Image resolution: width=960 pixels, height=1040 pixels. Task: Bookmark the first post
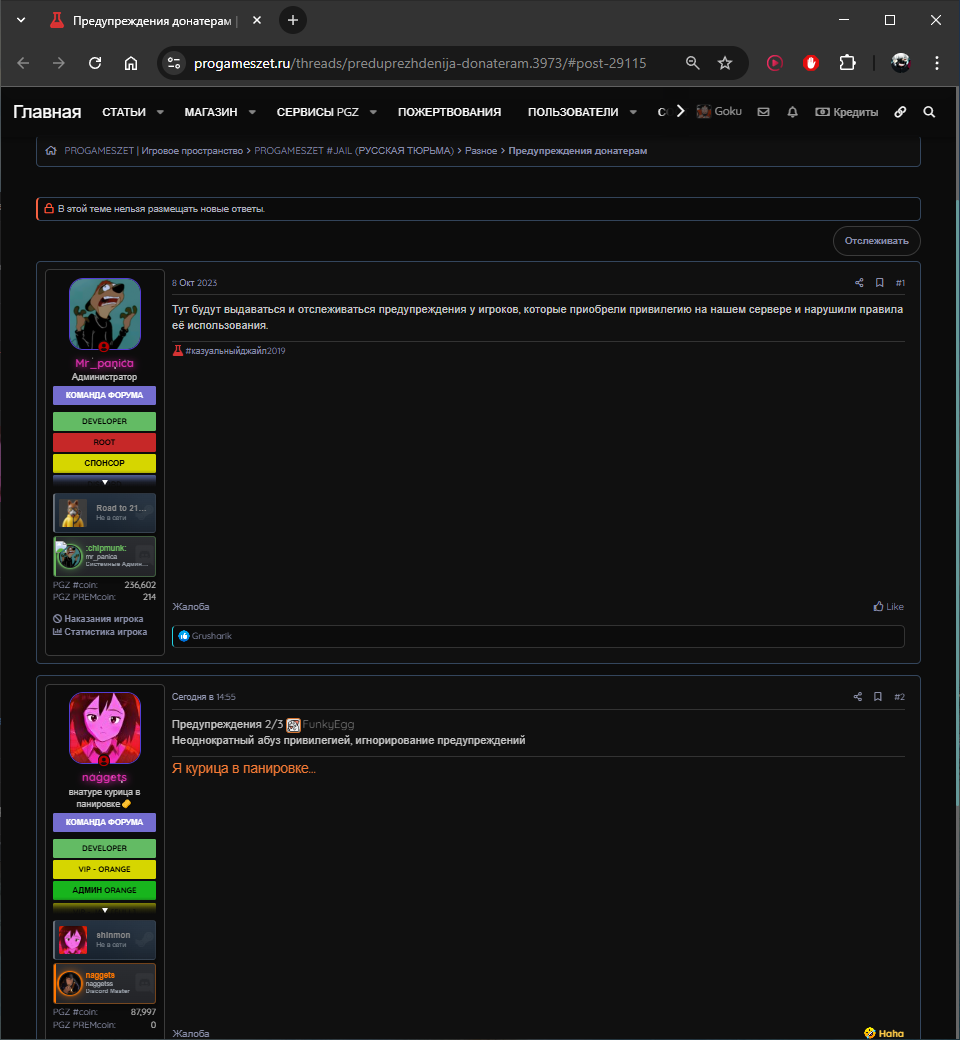(x=879, y=283)
